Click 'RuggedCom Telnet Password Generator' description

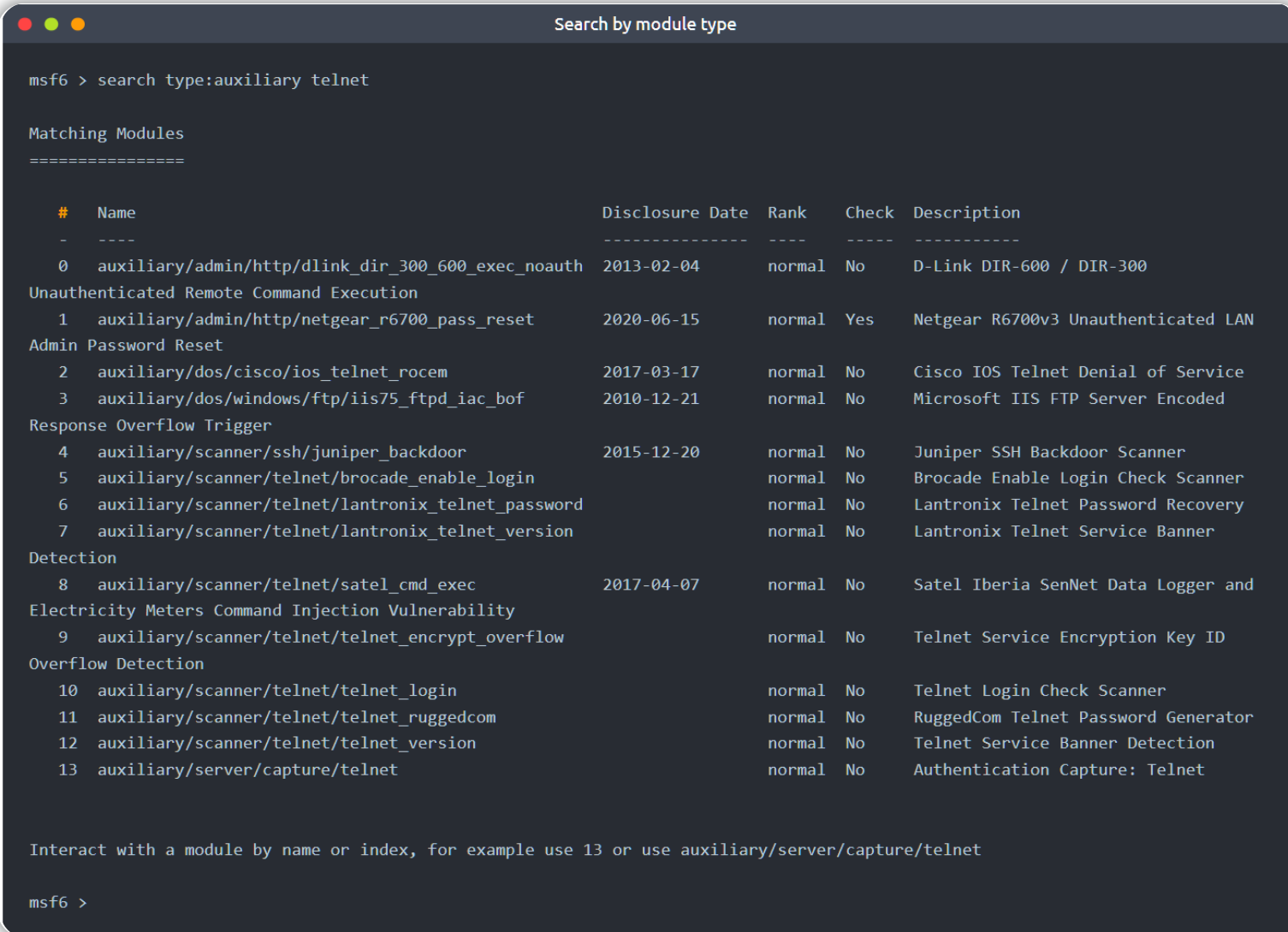tap(1083, 717)
